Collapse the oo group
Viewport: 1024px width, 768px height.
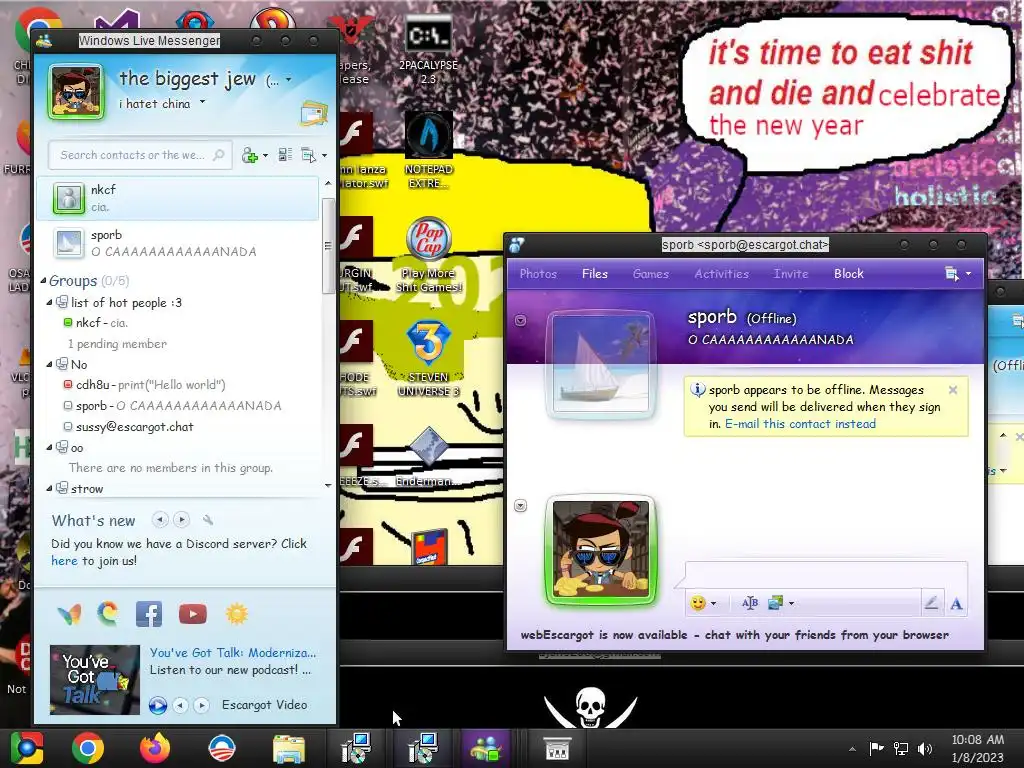click(49, 447)
